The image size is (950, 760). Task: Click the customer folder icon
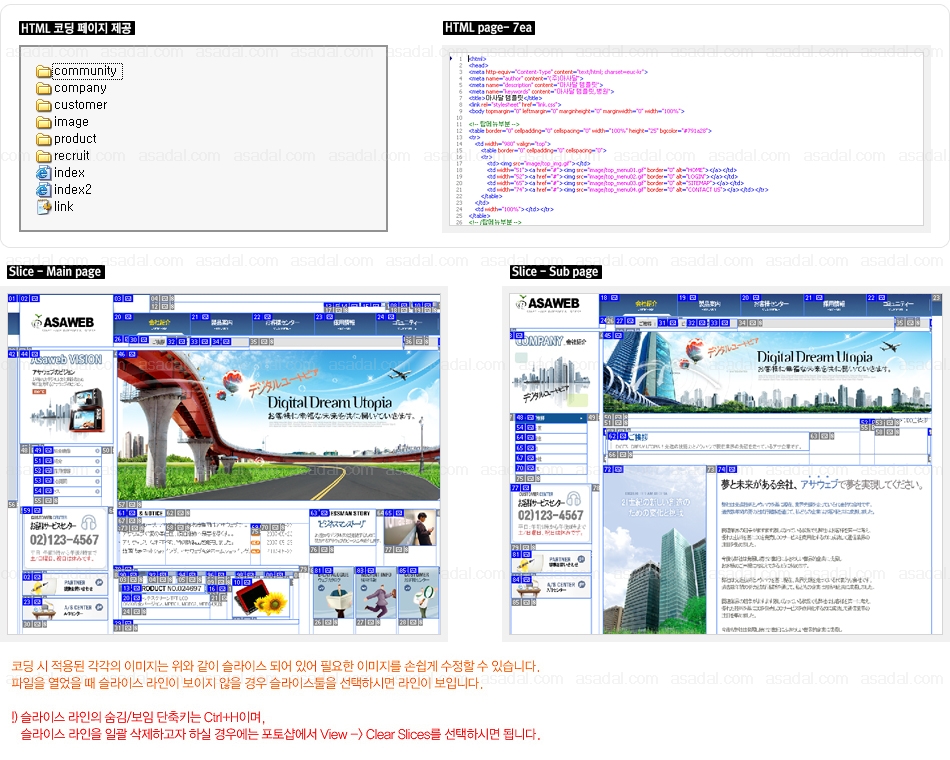tap(44, 105)
